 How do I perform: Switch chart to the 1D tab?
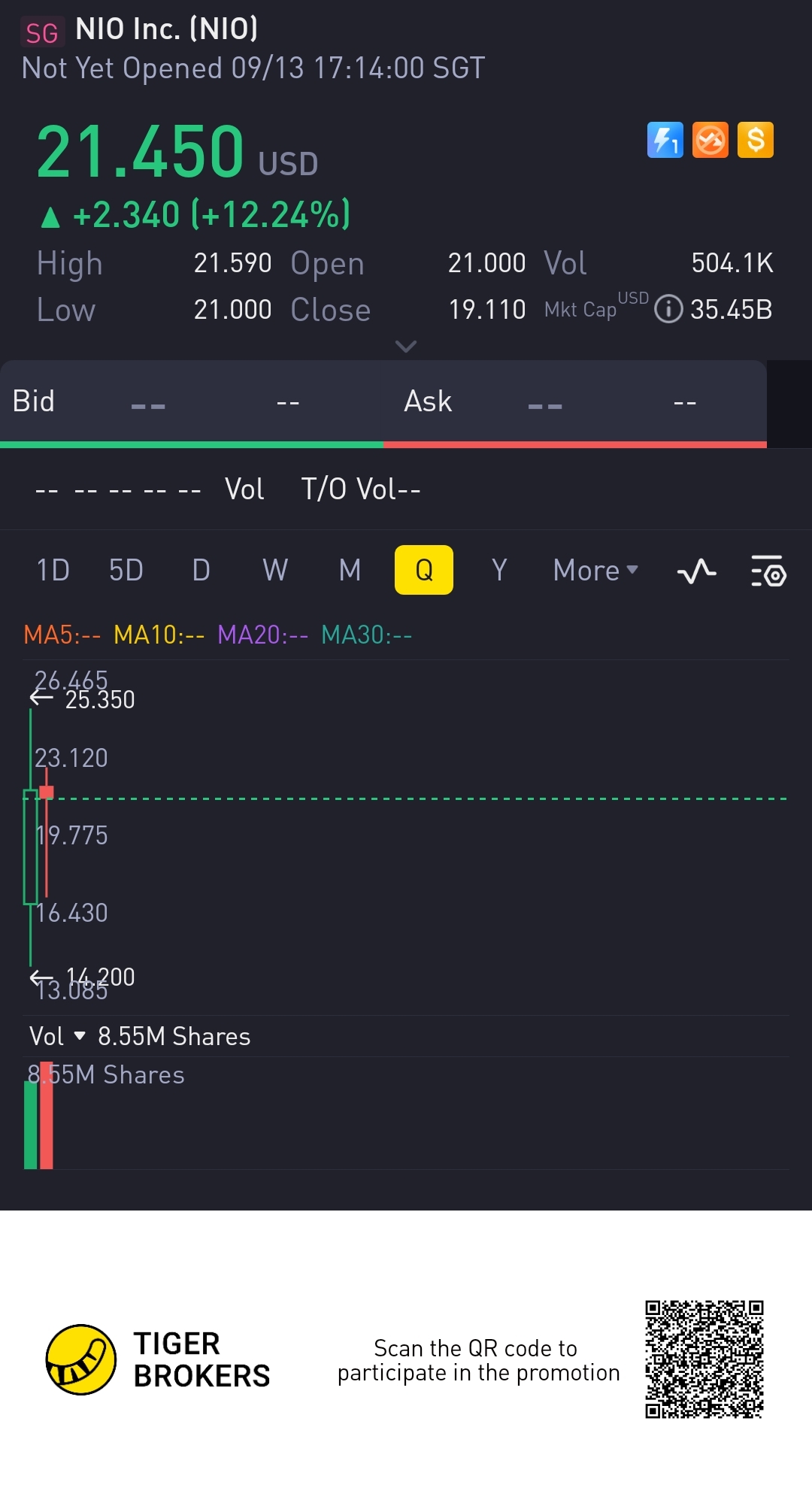[x=53, y=571]
